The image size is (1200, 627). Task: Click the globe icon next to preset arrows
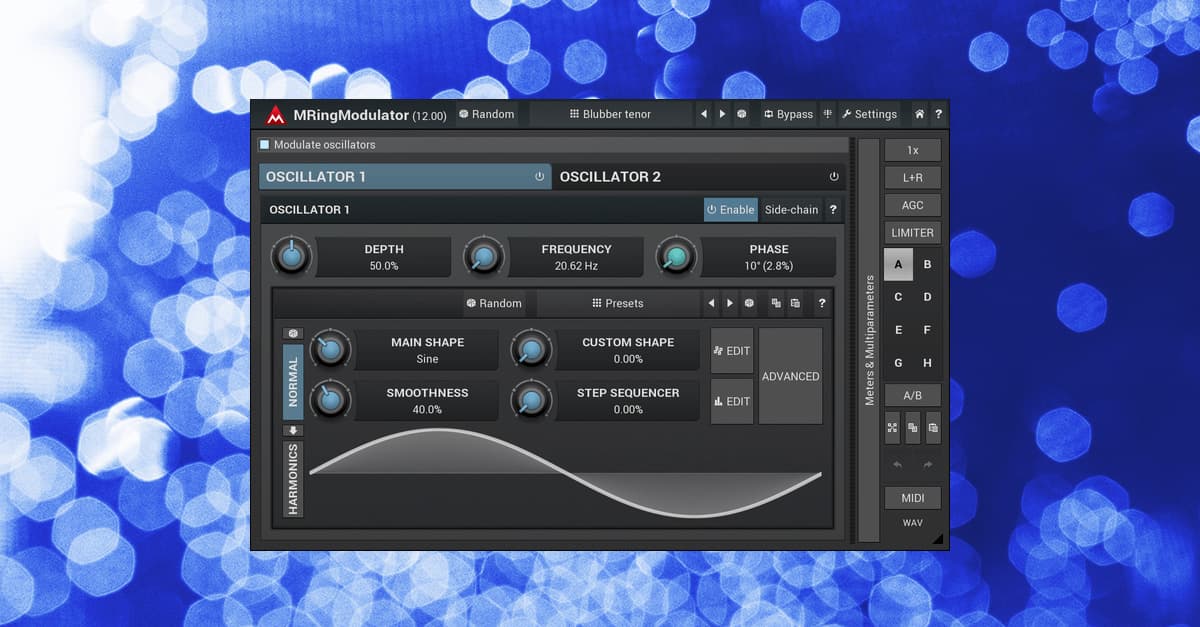pos(742,114)
